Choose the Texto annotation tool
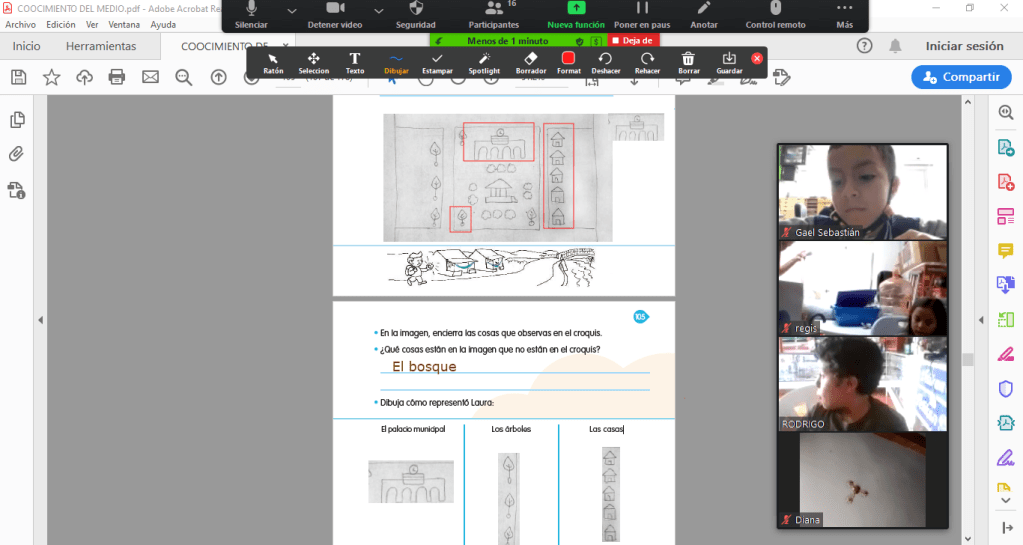Image resolution: width=1023 pixels, height=545 pixels. coord(355,62)
